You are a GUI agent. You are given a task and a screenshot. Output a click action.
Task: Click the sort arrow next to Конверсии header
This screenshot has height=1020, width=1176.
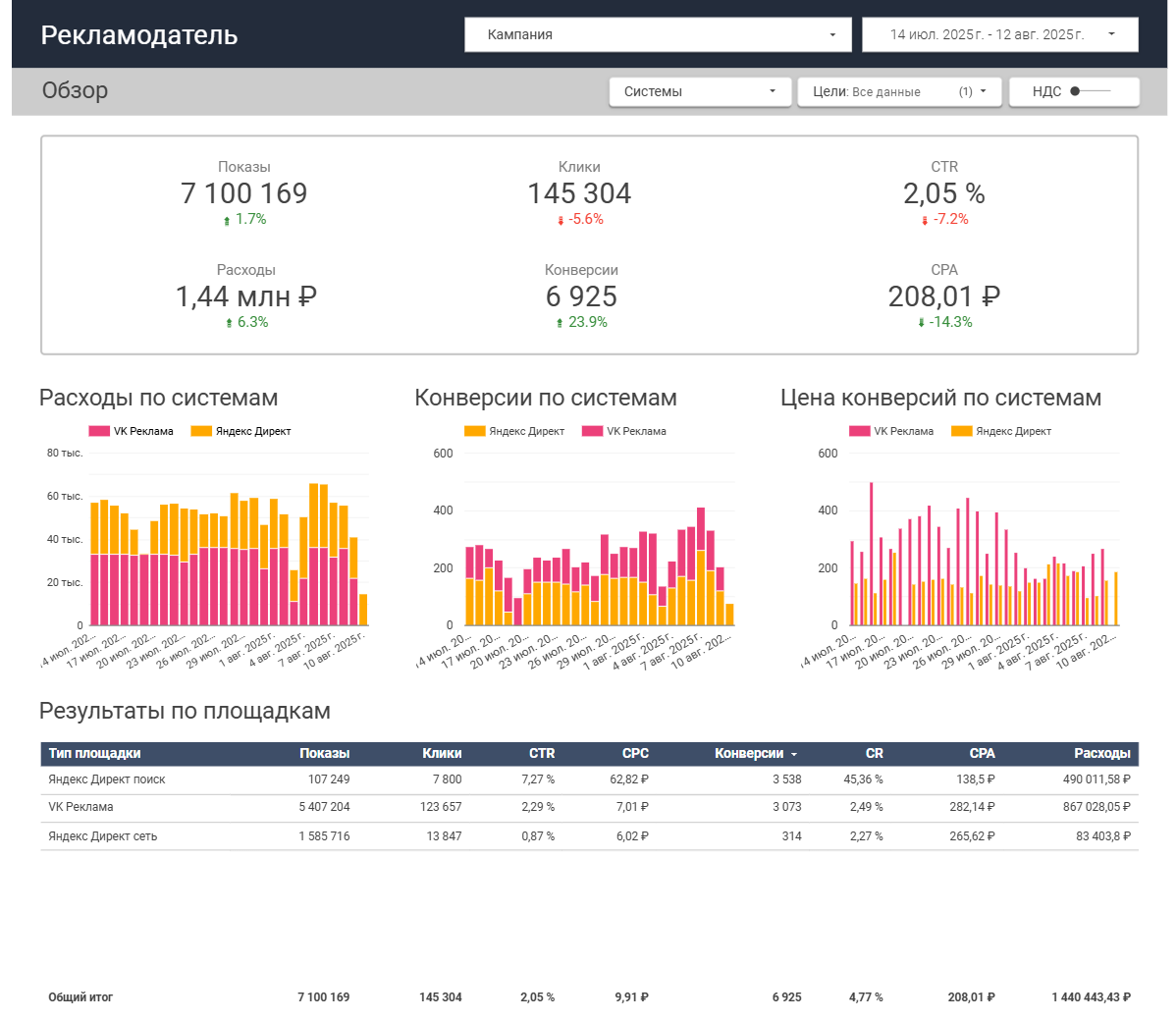(x=793, y=755)
